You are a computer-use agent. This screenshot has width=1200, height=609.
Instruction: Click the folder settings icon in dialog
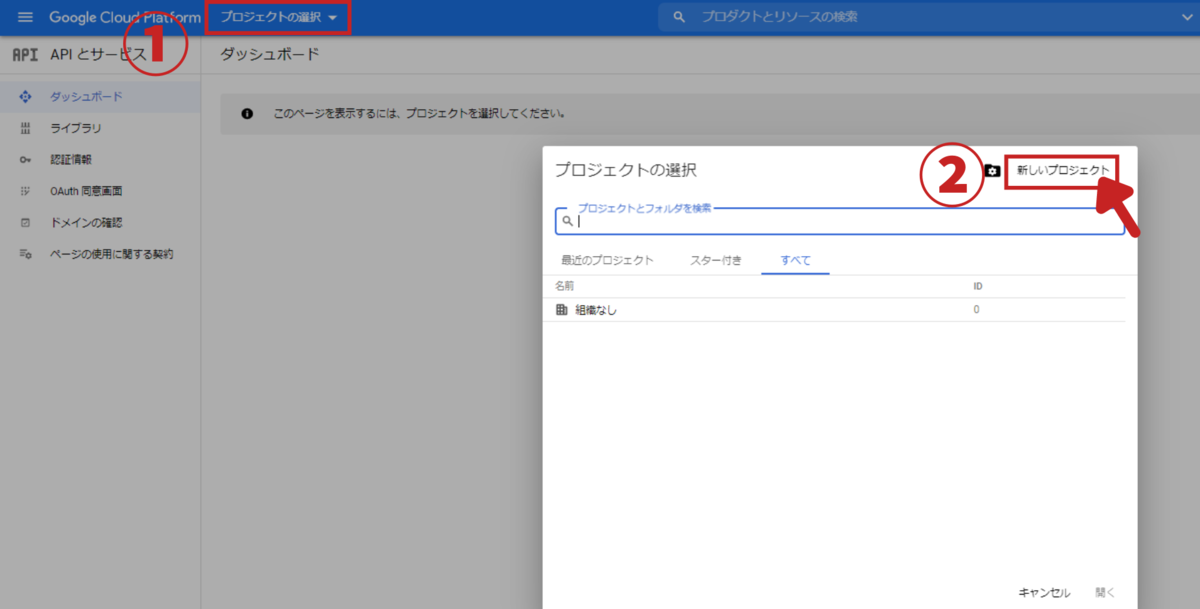[992, 171]
